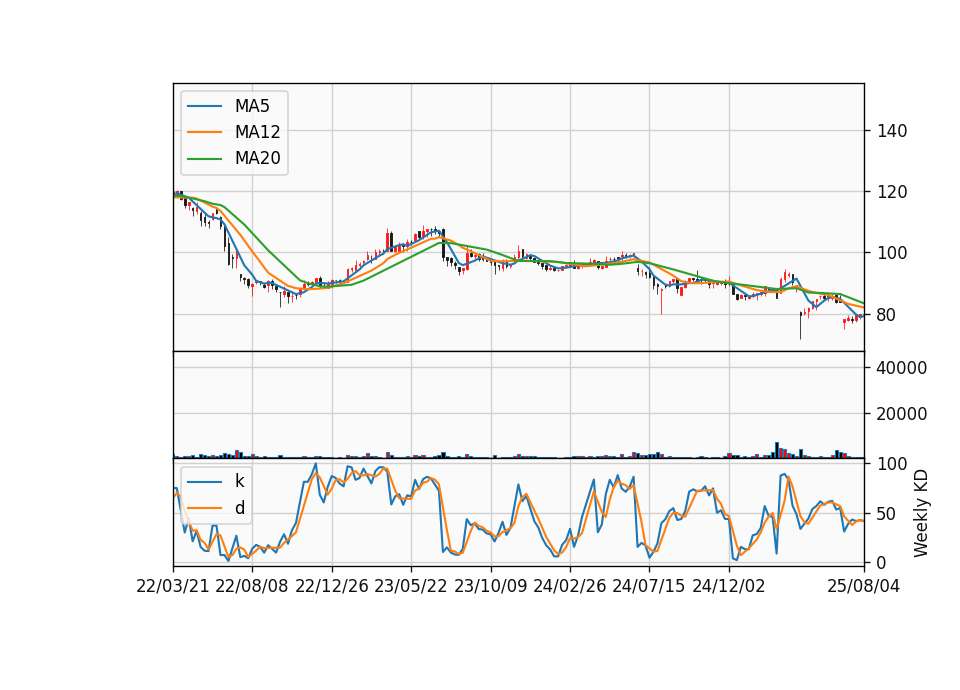Click the 22/08/08 date label

252,586
